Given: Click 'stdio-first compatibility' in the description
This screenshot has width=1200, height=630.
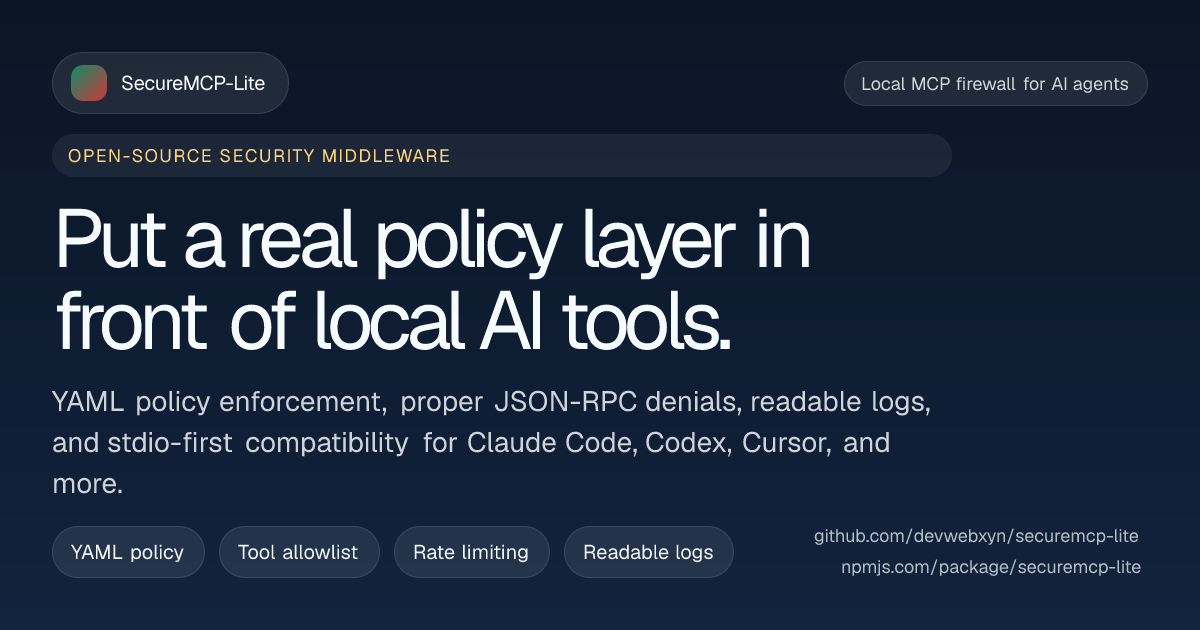Looking at the screenshot, I should pyautogui.click(x=230, y=443).
